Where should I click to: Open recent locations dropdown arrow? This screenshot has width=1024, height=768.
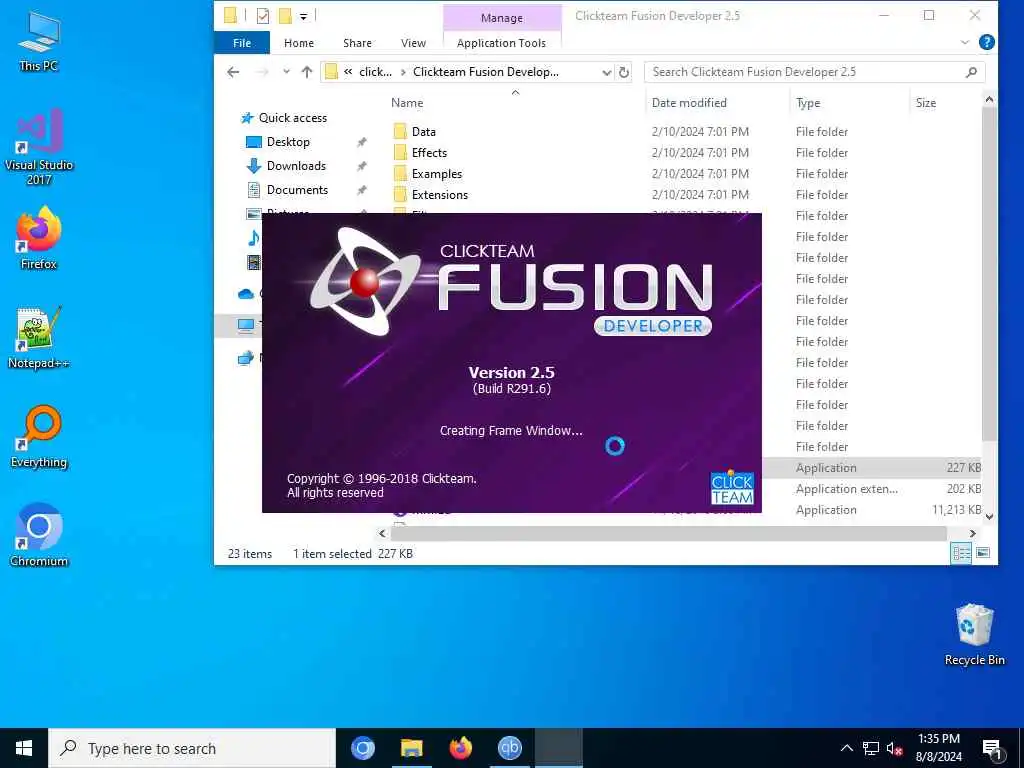click(286, 72)
